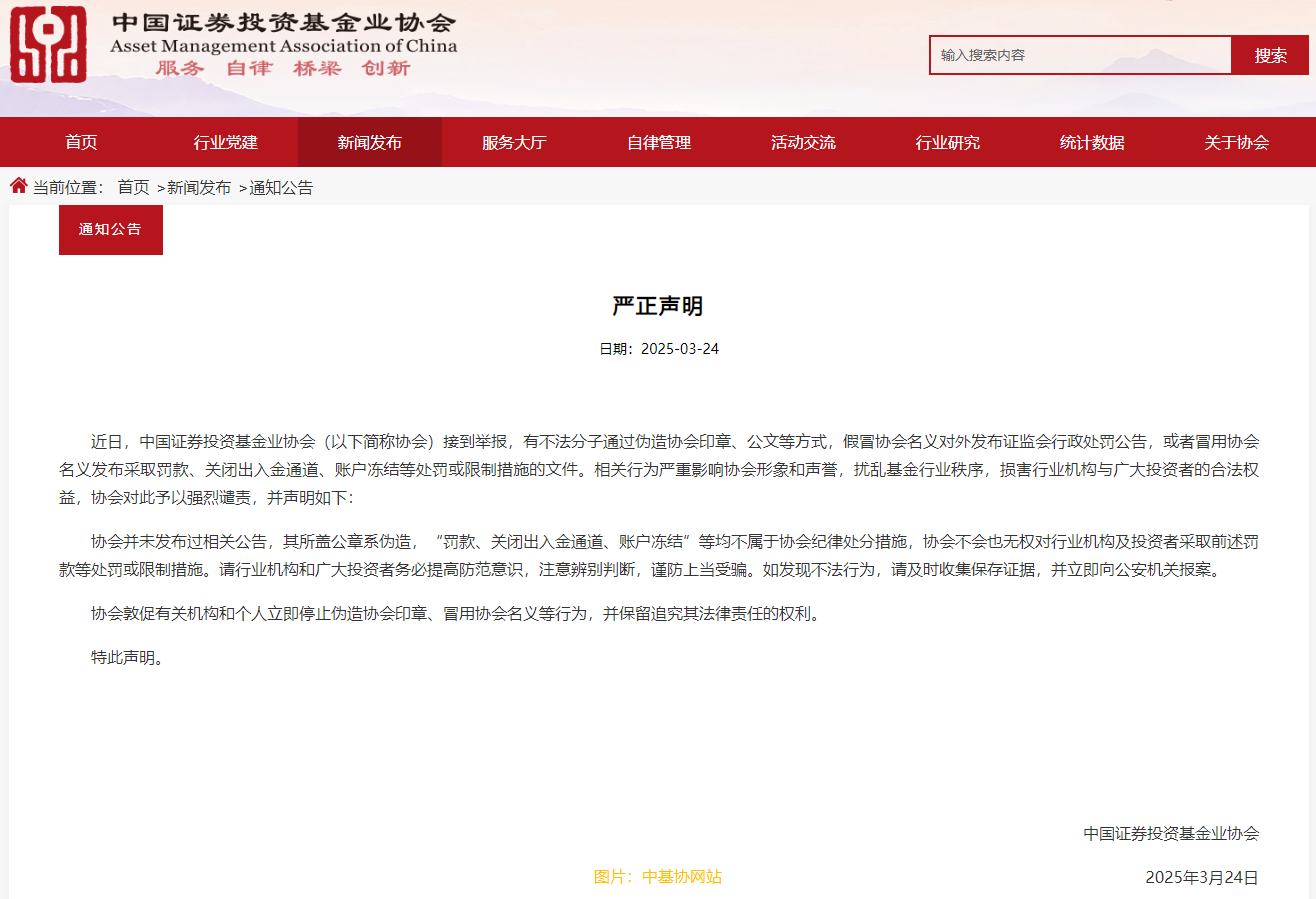1316x899 pixels.
Task: Click the search input field
Action: (x=1080, y=55)
